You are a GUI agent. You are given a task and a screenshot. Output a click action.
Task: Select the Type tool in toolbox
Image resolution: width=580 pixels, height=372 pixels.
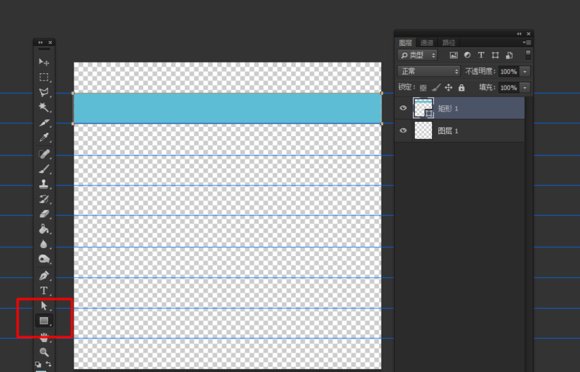click(x=44, y=291)
